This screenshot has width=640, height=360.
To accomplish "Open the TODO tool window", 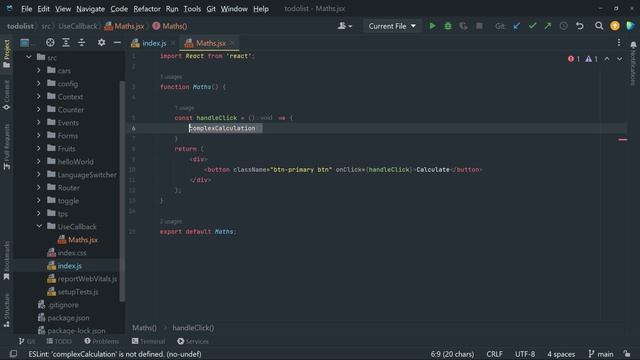I will (x=59, y=341).
